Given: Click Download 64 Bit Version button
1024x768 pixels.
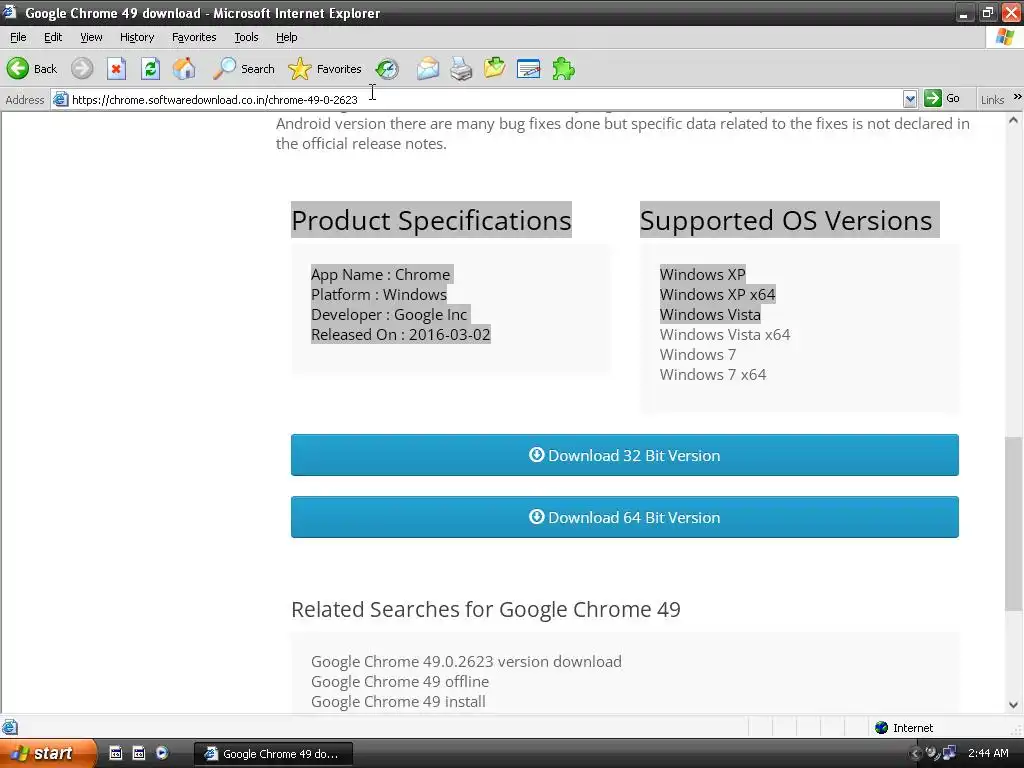Looking at the screenshot, I should pos(625,517).
